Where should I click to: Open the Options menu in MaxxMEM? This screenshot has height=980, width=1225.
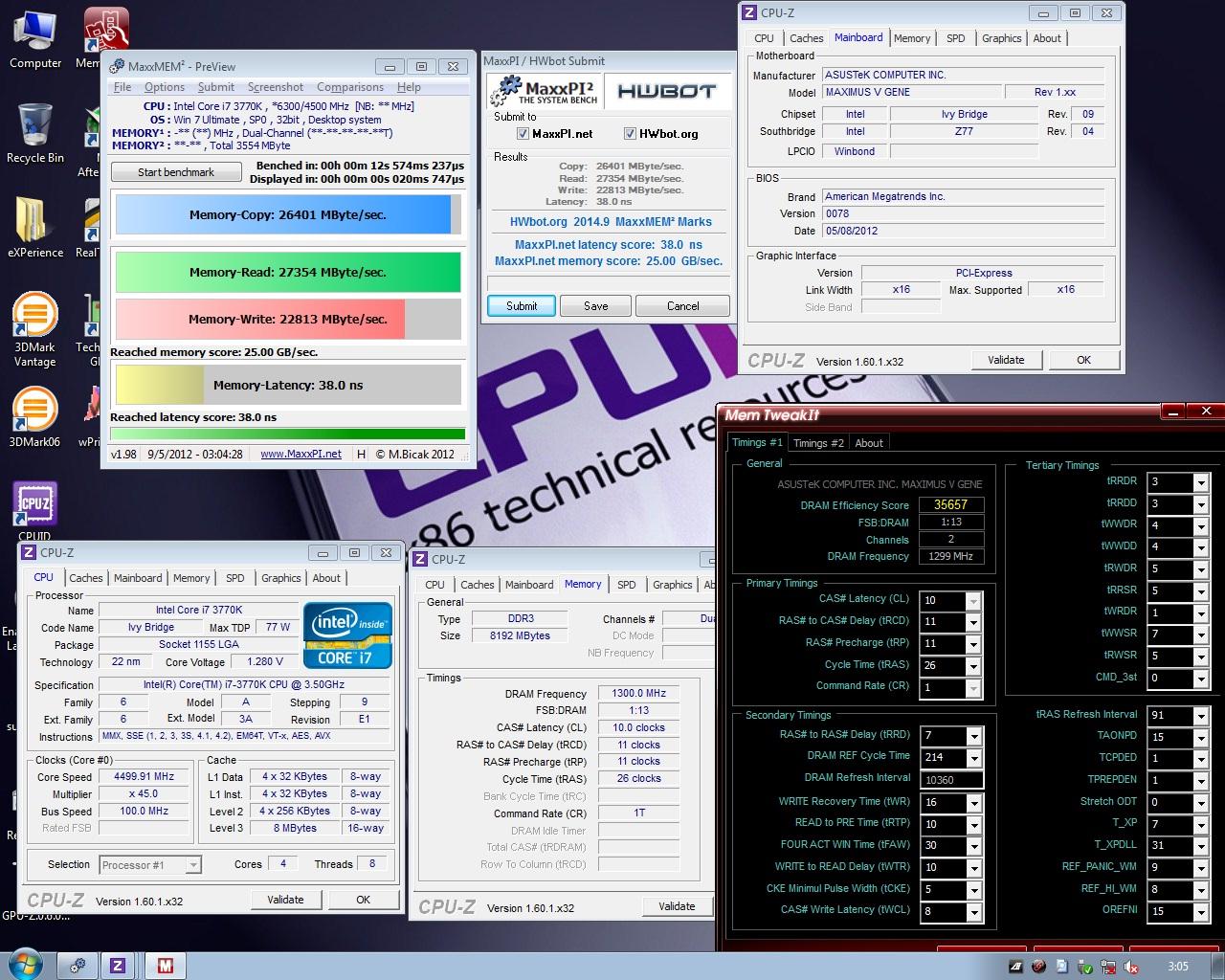click(165, 87)
